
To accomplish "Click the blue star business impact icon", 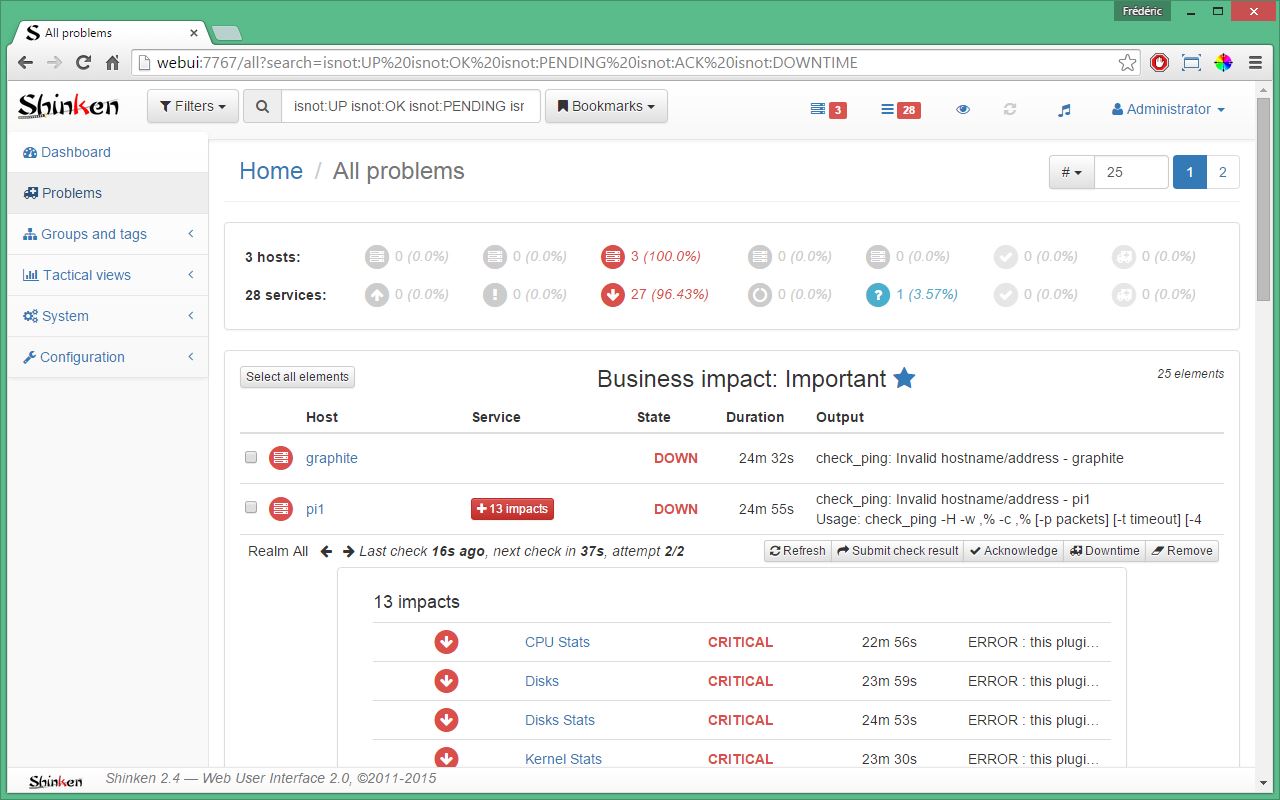I will click(904, 378).
